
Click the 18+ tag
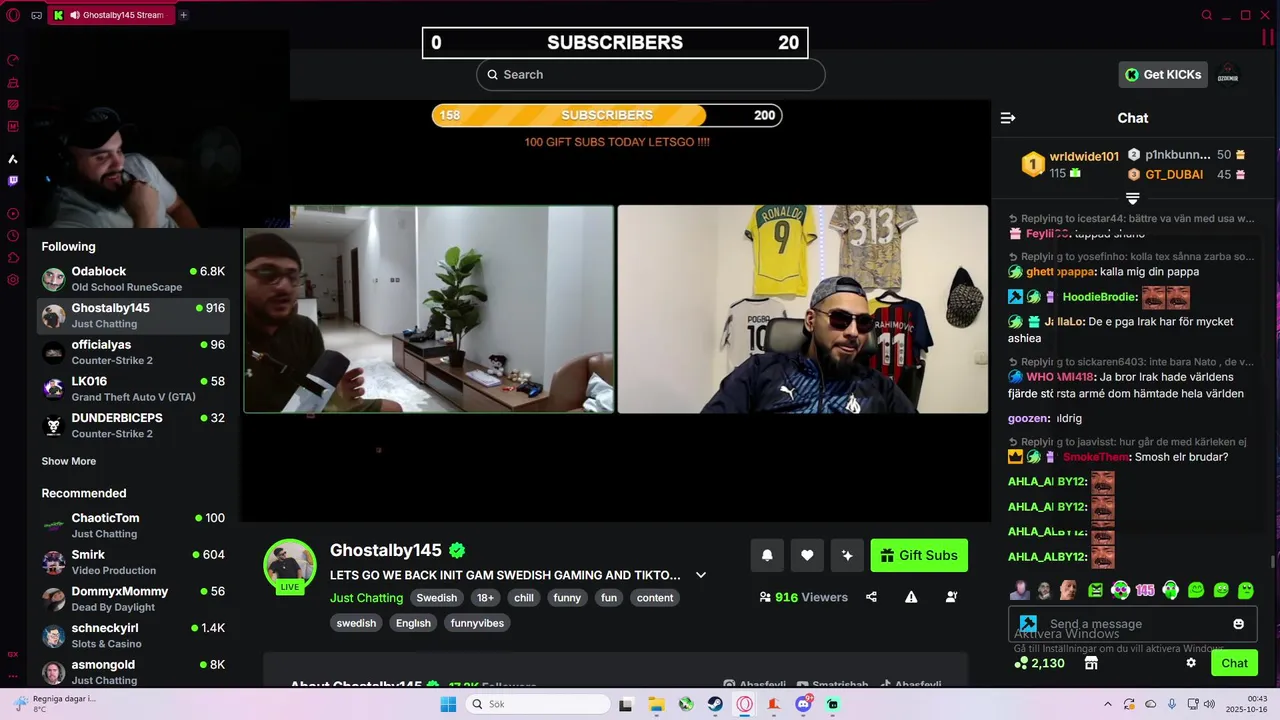tap(485, 598)
